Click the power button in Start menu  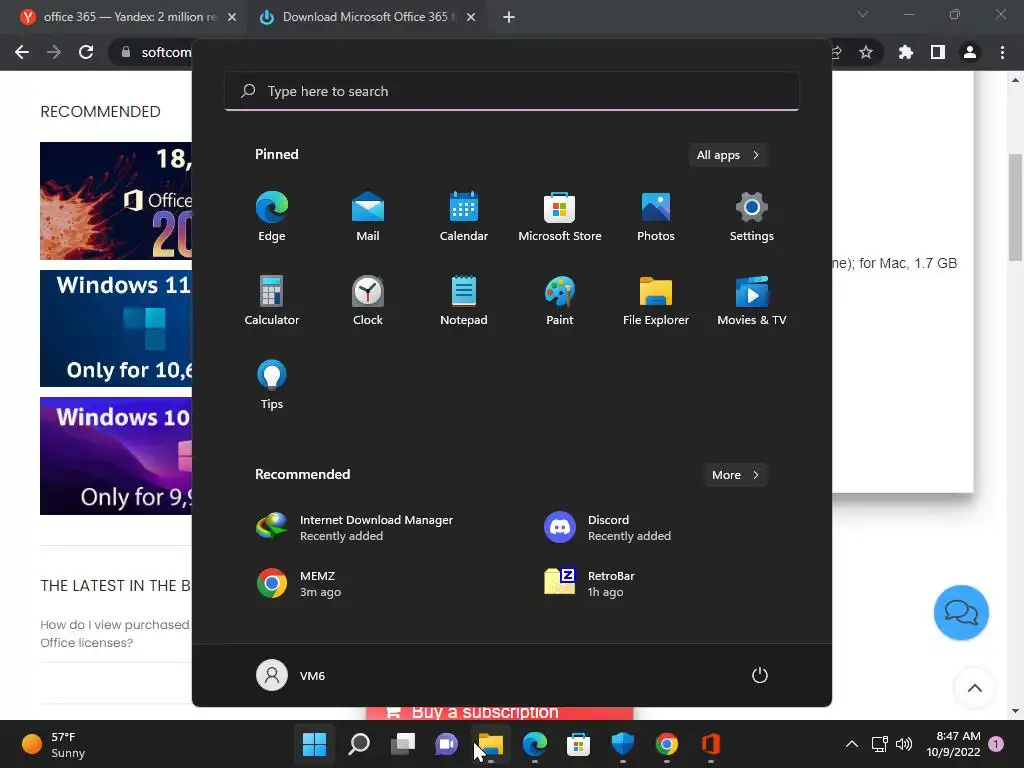(760, 675)
